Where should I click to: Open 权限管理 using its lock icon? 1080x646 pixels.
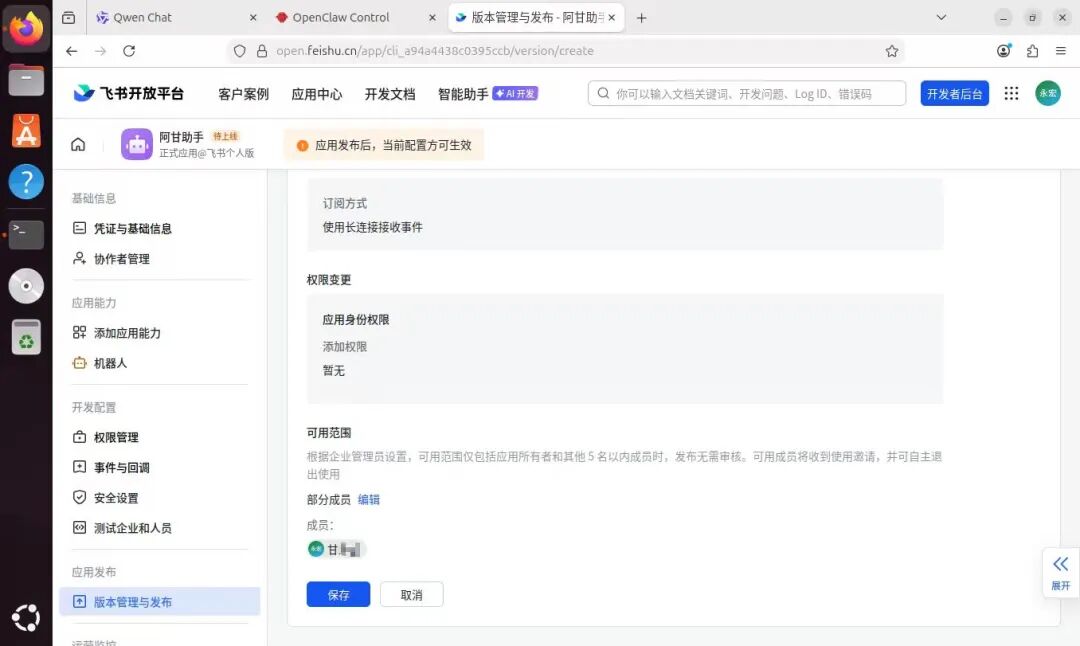(80, 437)
